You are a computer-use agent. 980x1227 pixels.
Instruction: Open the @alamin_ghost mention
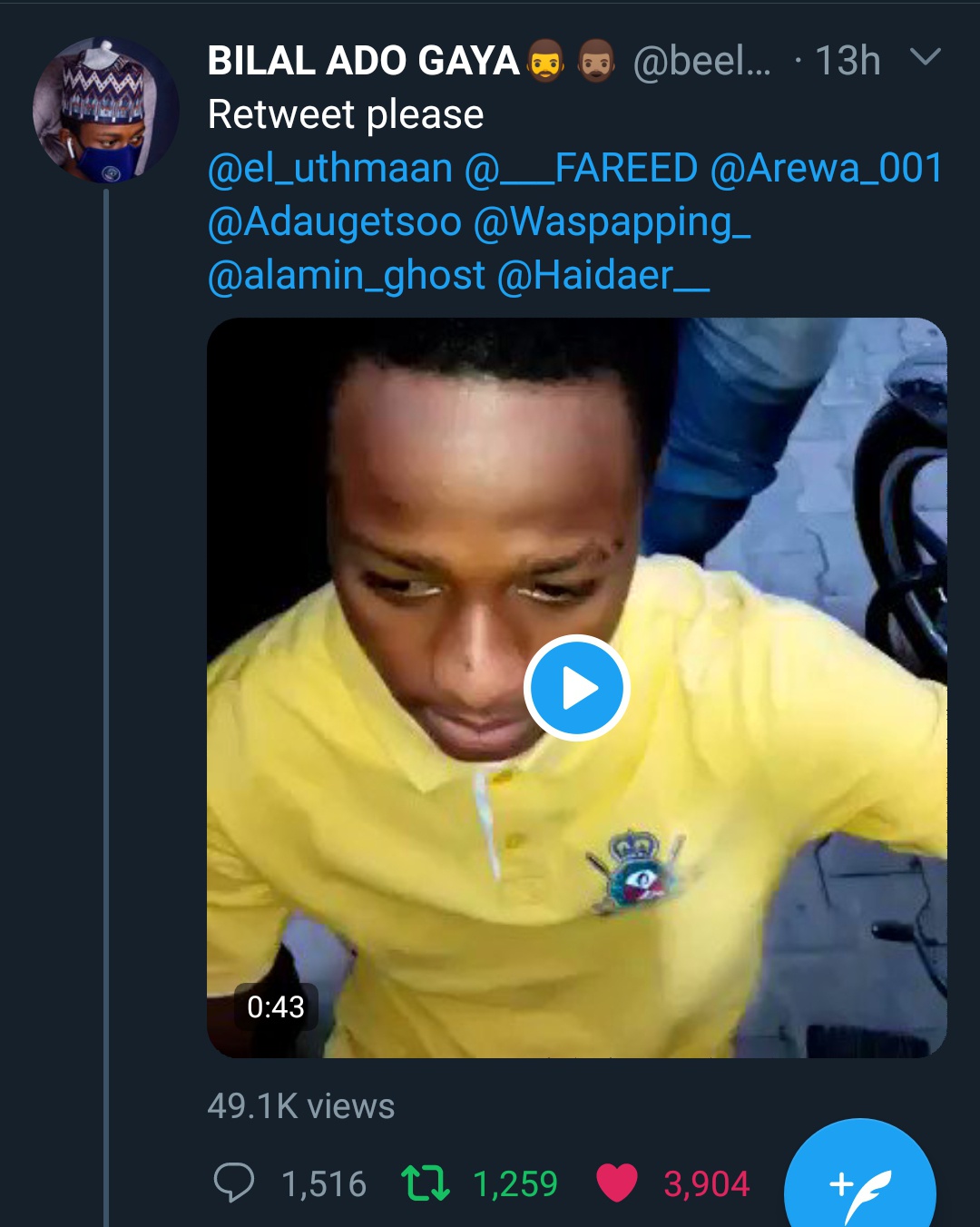pyautogui.click(x=347, y=276)
